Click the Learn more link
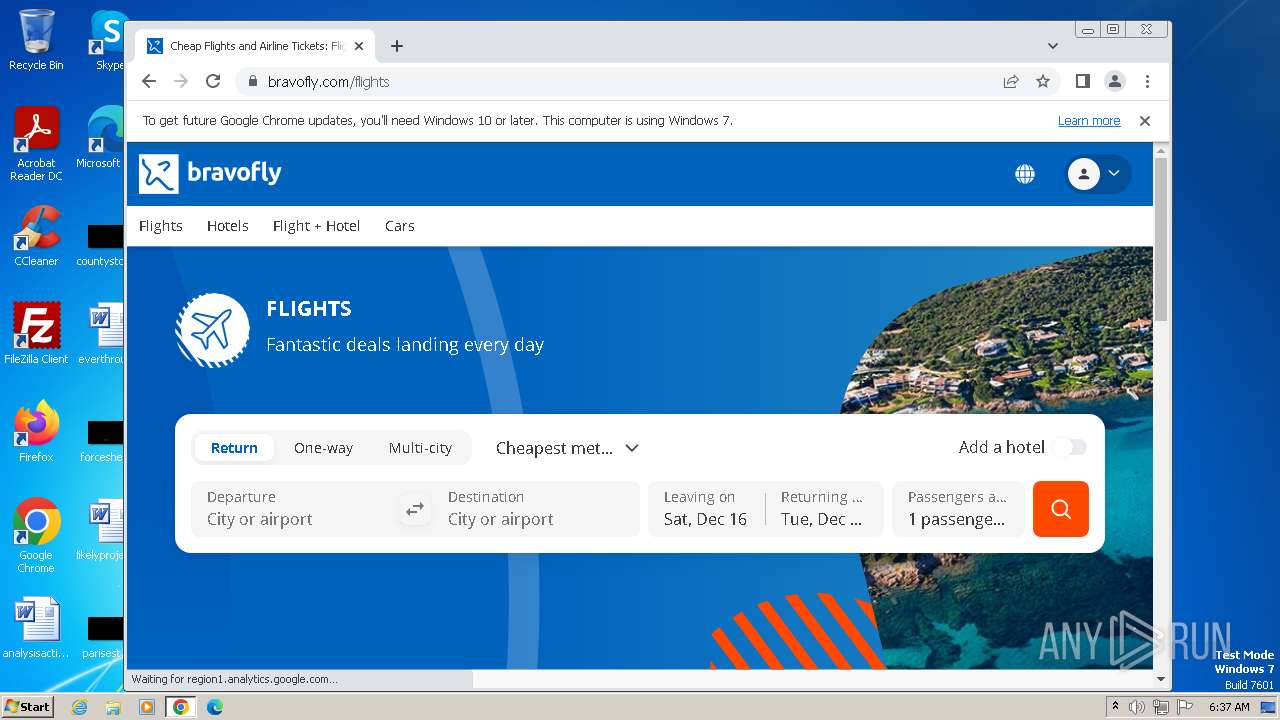The height and width of the screenshot is (720, 1280). [1089, 121]
